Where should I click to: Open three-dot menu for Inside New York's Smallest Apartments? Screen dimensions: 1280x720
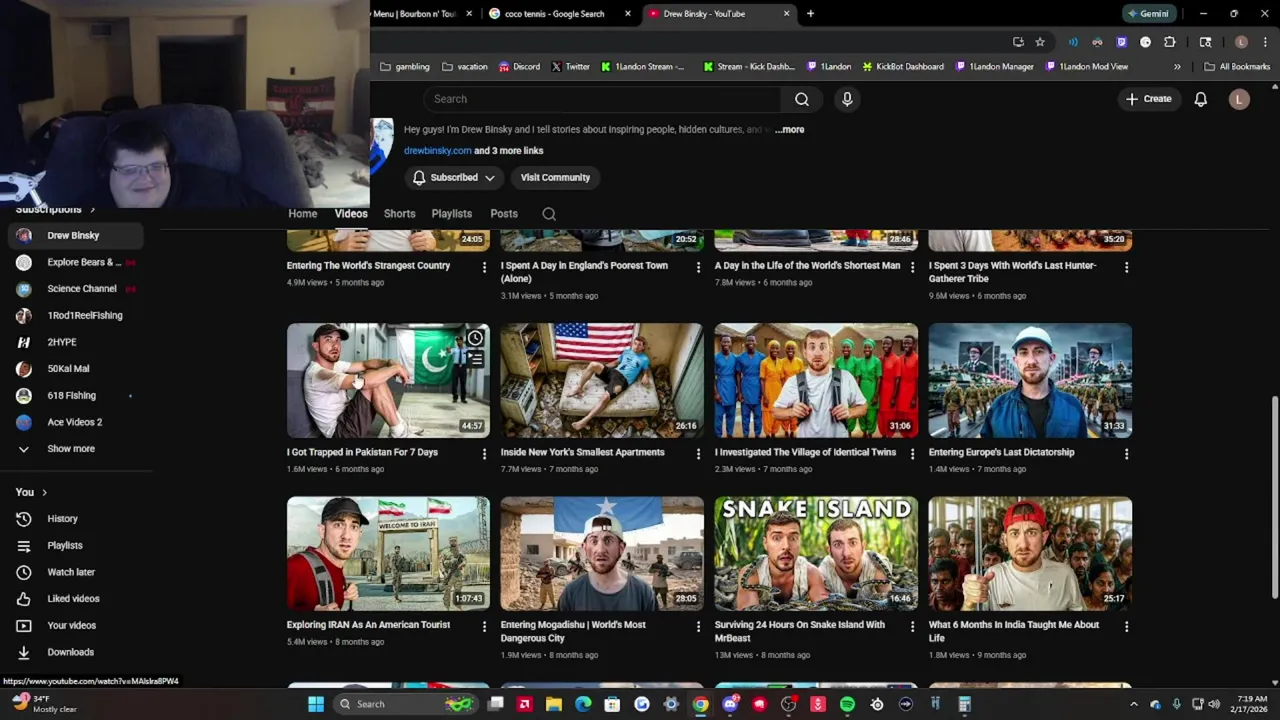(698, 453)
